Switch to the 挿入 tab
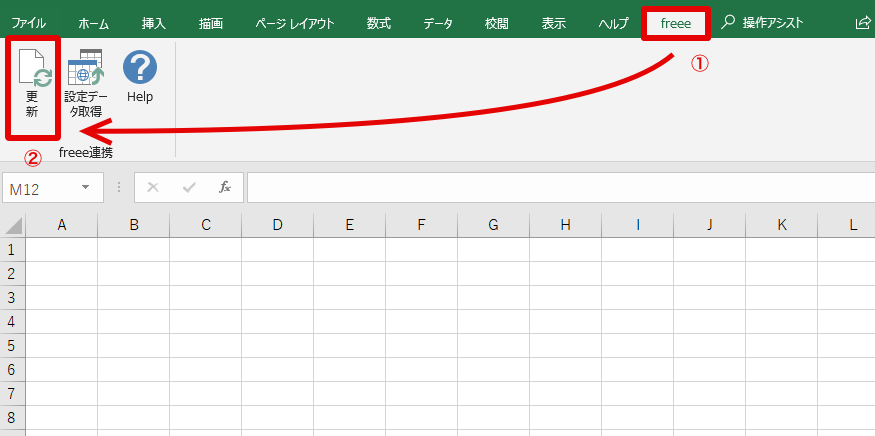Viewport: 875px width, 436px height. [x=153, y=23]
